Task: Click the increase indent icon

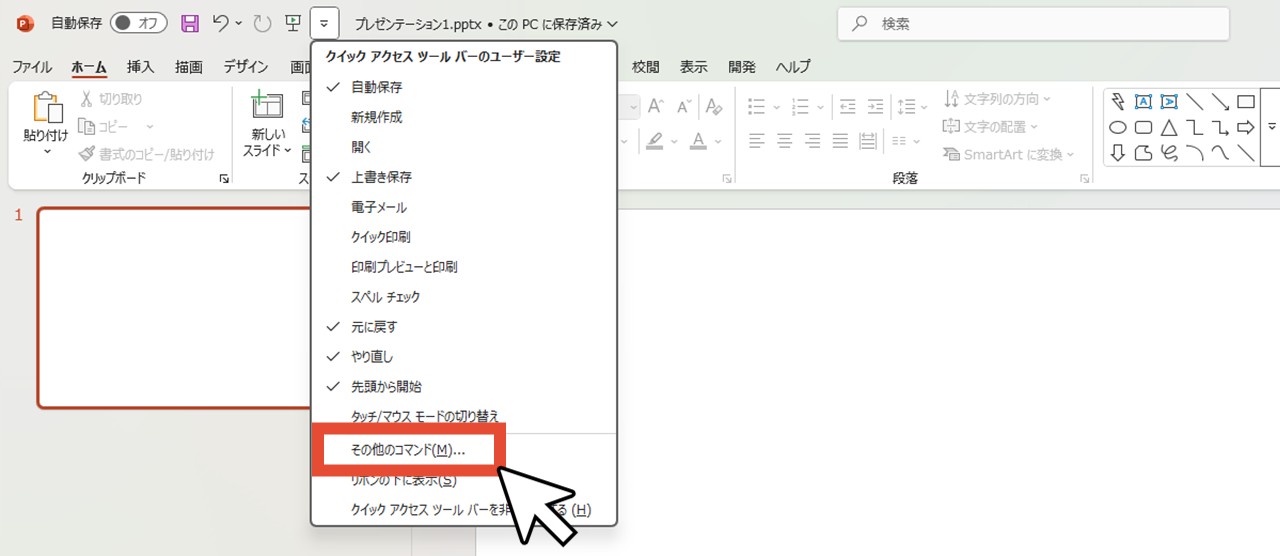Action: pos(875,106)
